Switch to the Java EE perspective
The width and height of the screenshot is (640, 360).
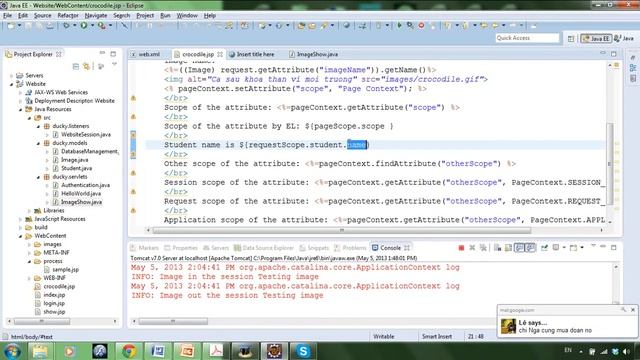[x=596, y=38]
